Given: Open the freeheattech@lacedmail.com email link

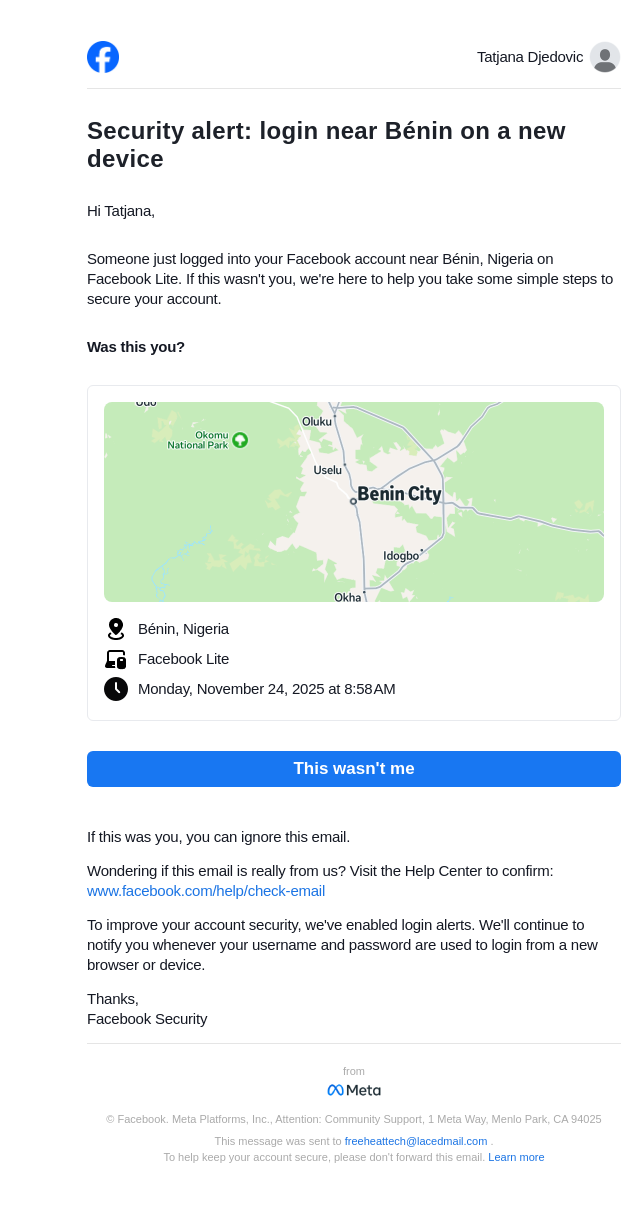Looking at the screenshot, I should click(x=416, y=1141).
